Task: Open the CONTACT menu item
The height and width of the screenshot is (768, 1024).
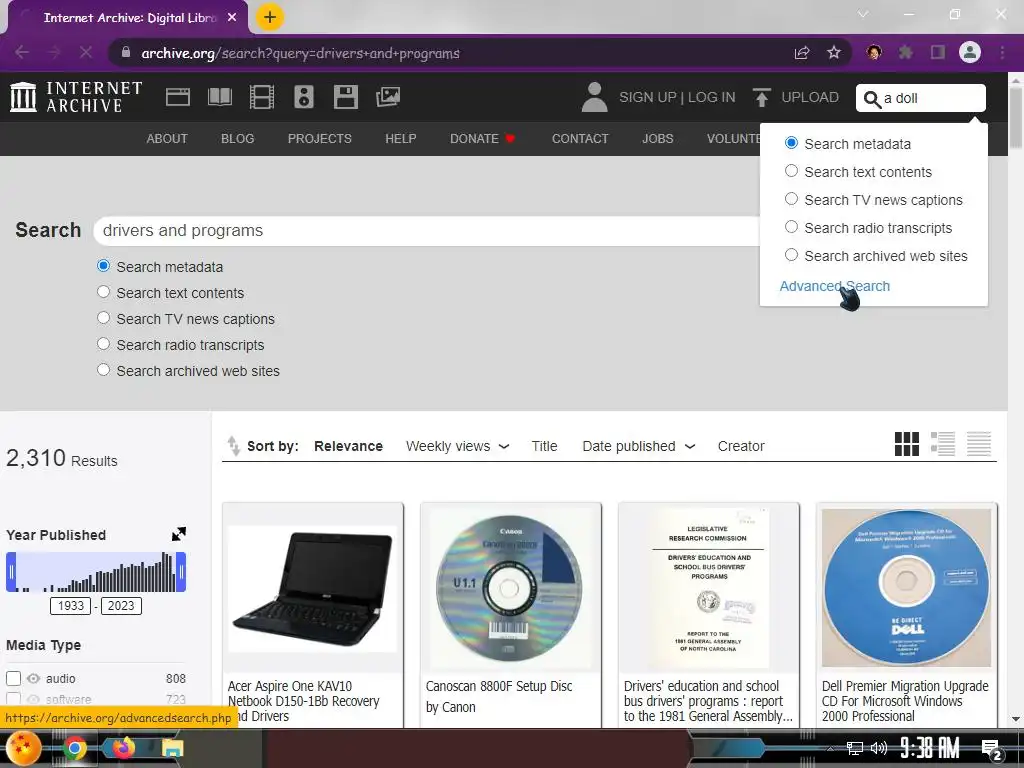Action: [x=580, y=138]
